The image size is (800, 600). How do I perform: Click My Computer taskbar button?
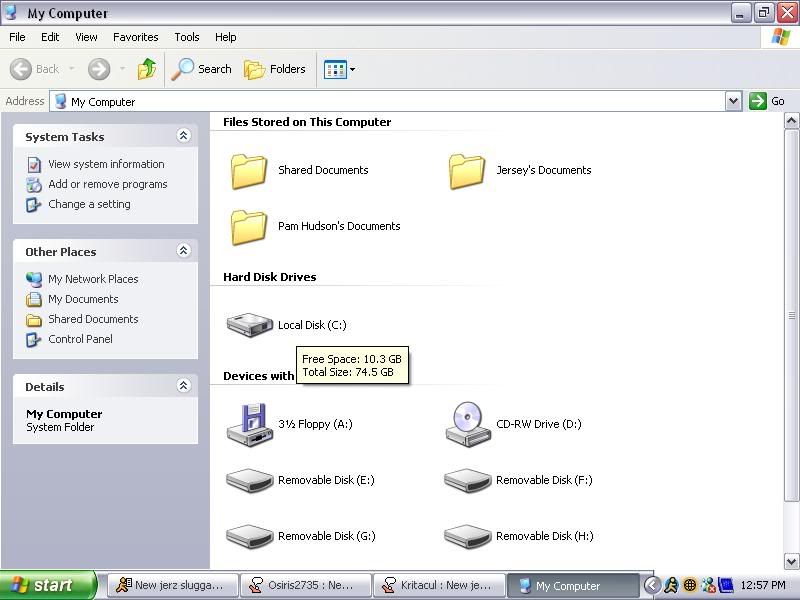[572, 585]
